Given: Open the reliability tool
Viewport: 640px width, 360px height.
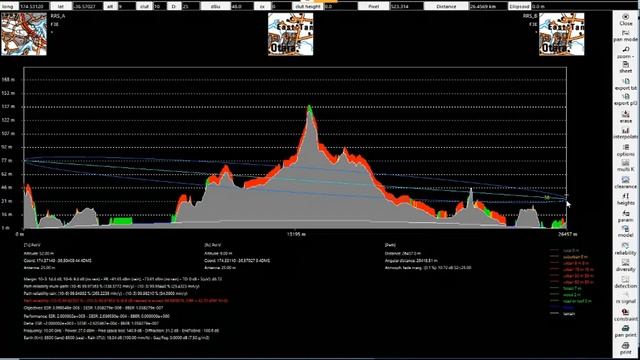Looking at the screenshot, I should click(x=625, y=249).
